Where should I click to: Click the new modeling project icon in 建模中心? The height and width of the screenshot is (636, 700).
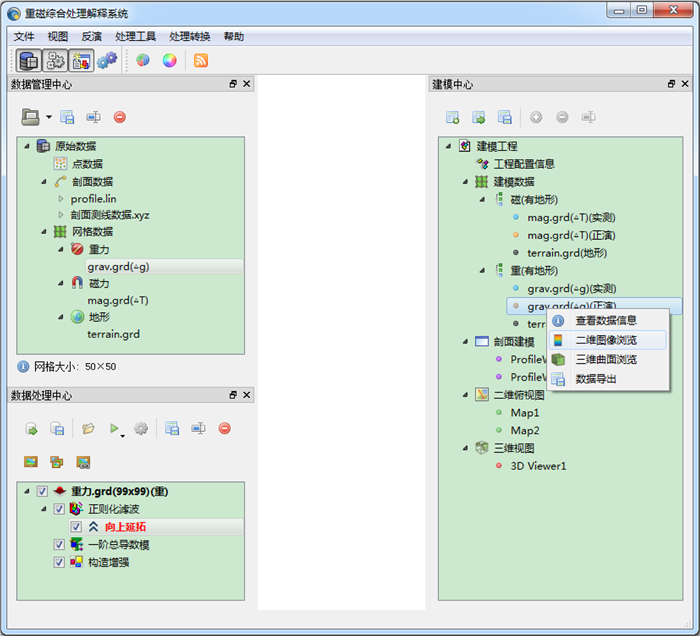(x=452, y=117)
